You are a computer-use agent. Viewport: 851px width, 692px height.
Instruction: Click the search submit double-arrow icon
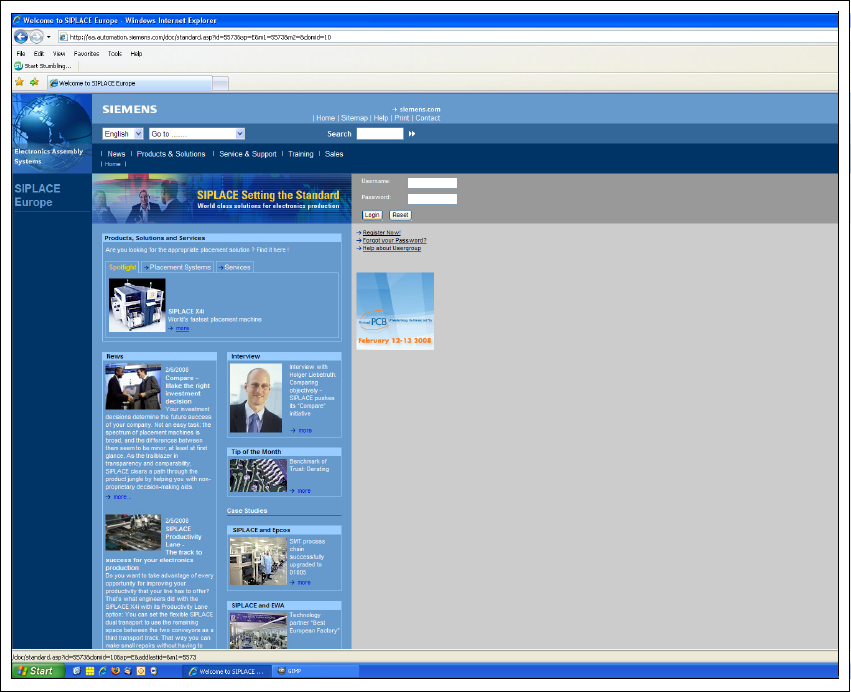click(x=412, y=134)
